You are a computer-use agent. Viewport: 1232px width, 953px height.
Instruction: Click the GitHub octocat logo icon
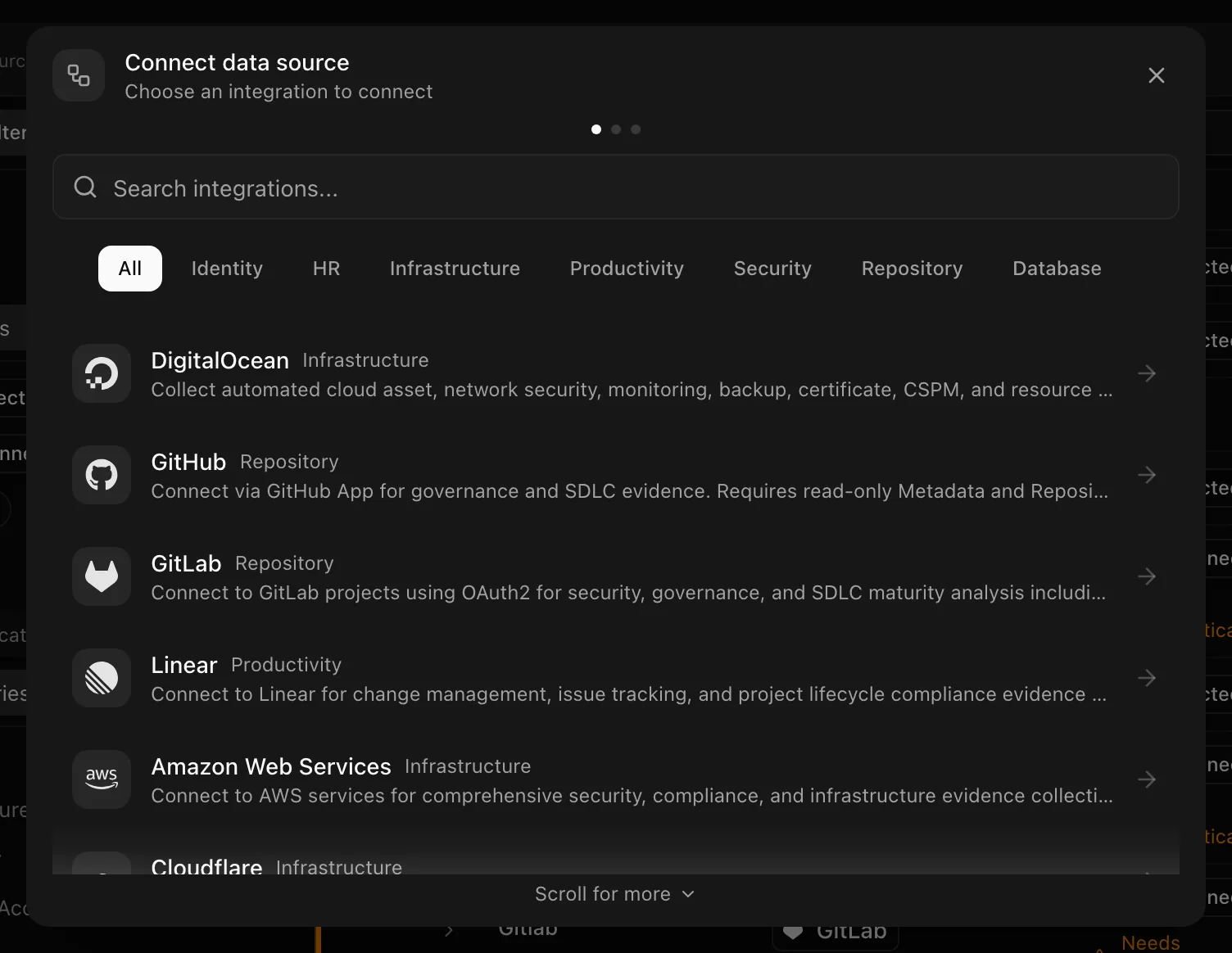(102, 475)
